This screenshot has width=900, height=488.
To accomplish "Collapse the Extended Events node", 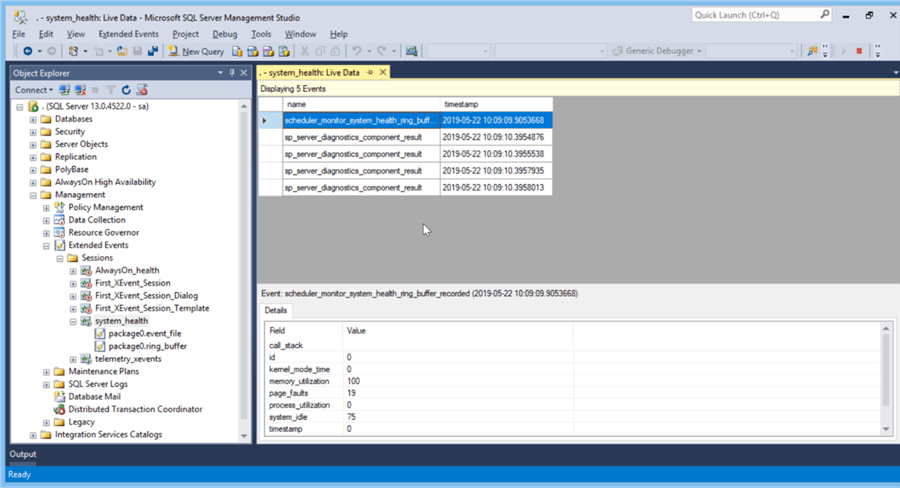I will click(46, 246).
